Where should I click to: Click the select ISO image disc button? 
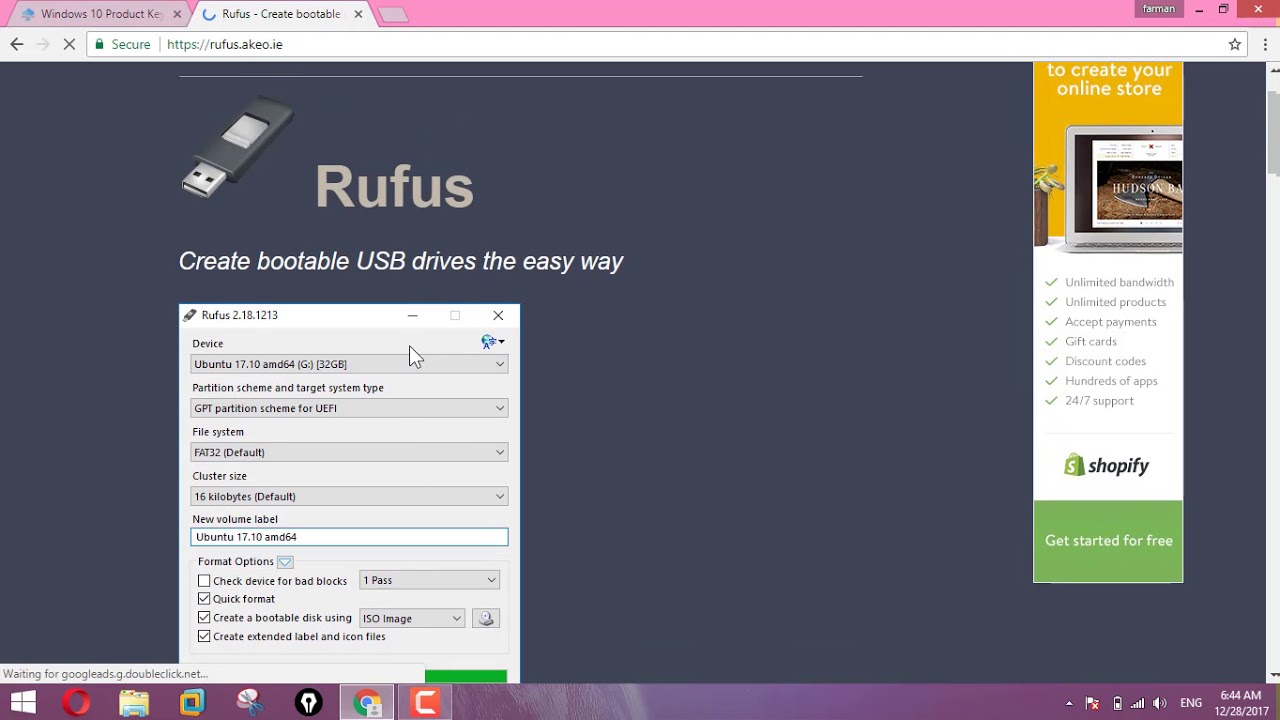(486, 618)
